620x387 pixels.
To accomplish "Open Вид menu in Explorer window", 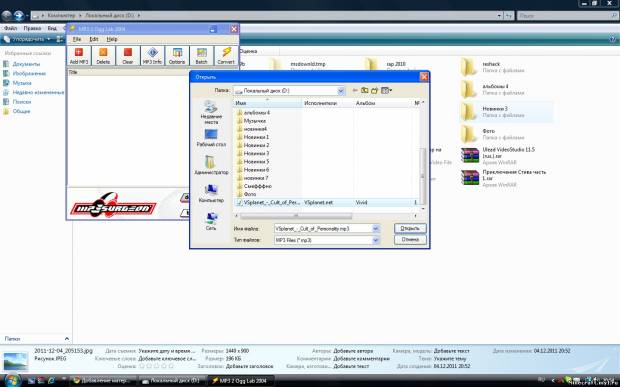I will pyautogui.click(x=52, y=28).
